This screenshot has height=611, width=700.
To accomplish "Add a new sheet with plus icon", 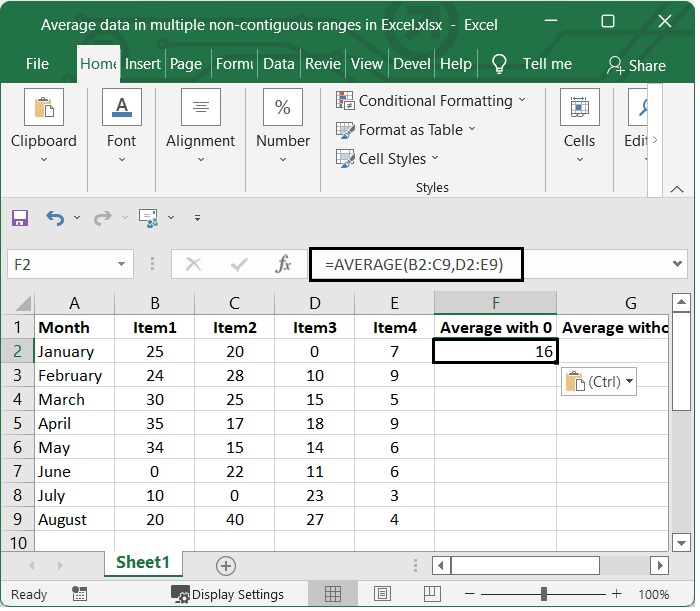I will [226, 566].
